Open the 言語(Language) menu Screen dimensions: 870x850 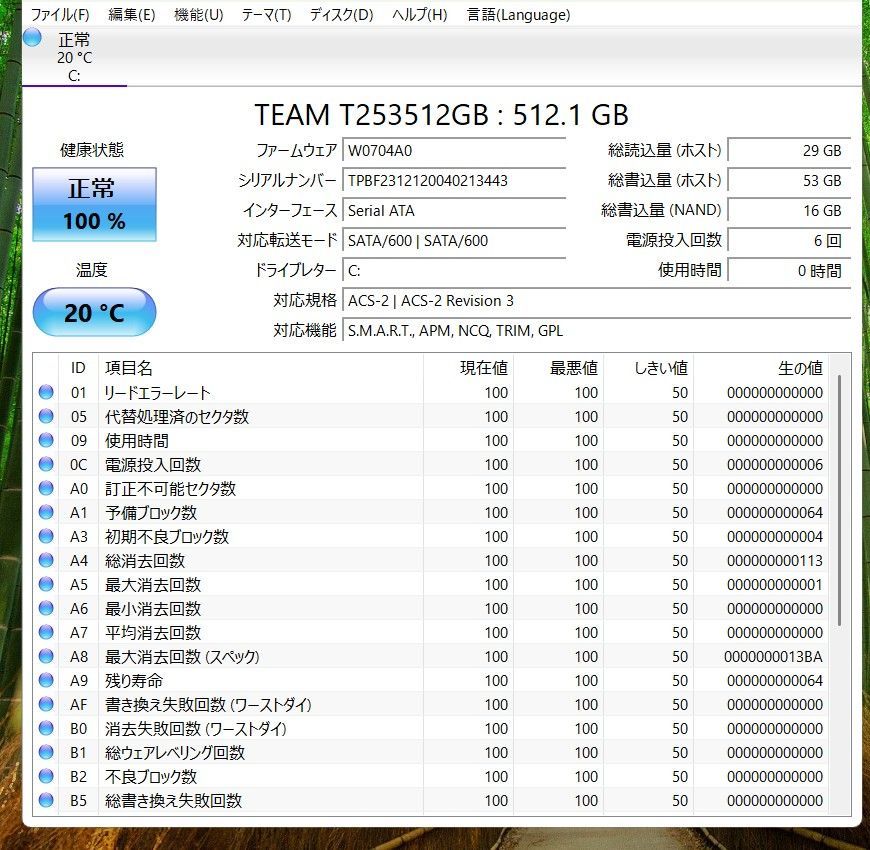pyautogui.click(x=518, y=15)
